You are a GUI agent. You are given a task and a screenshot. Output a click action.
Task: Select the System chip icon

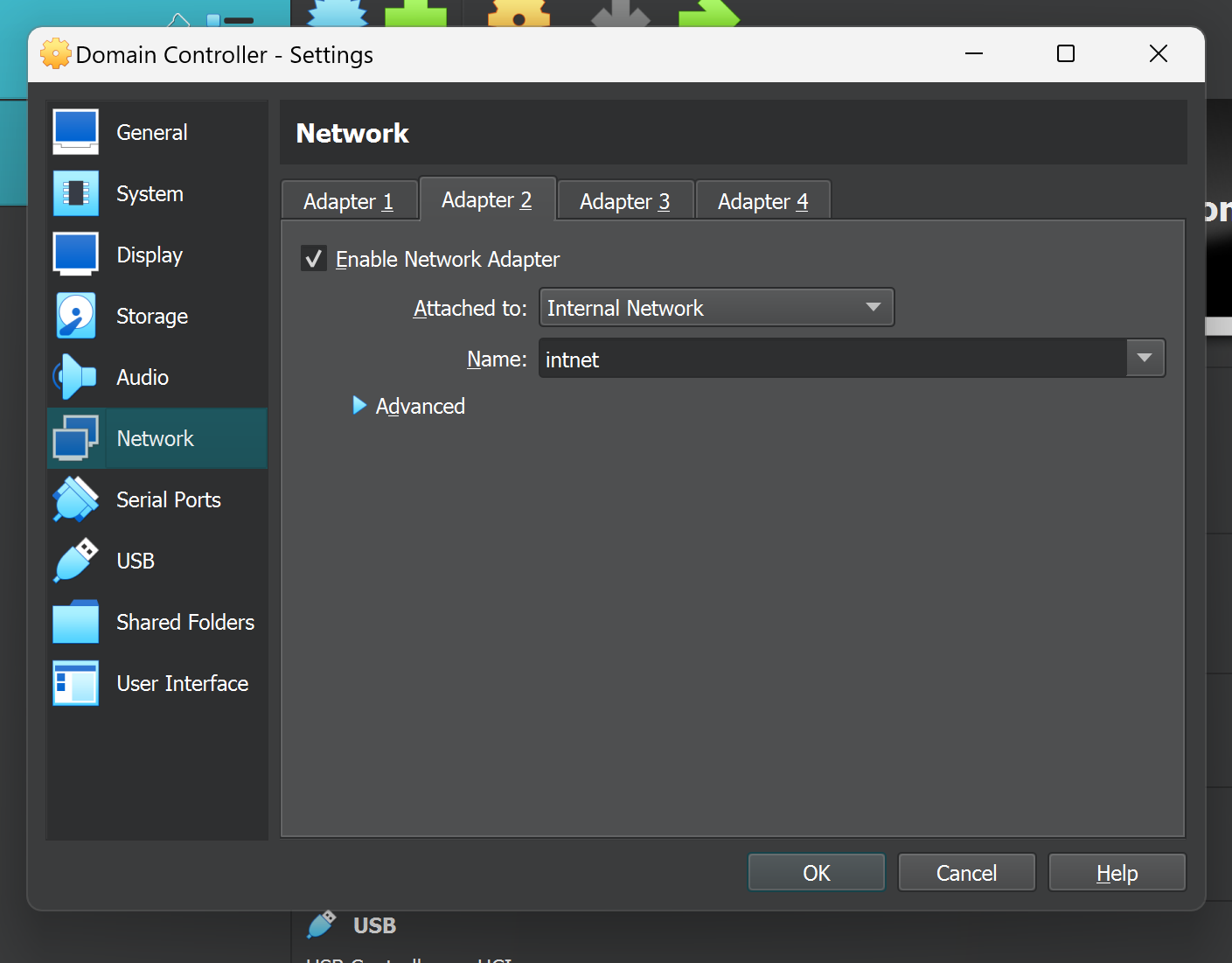(x=75, y=193)
